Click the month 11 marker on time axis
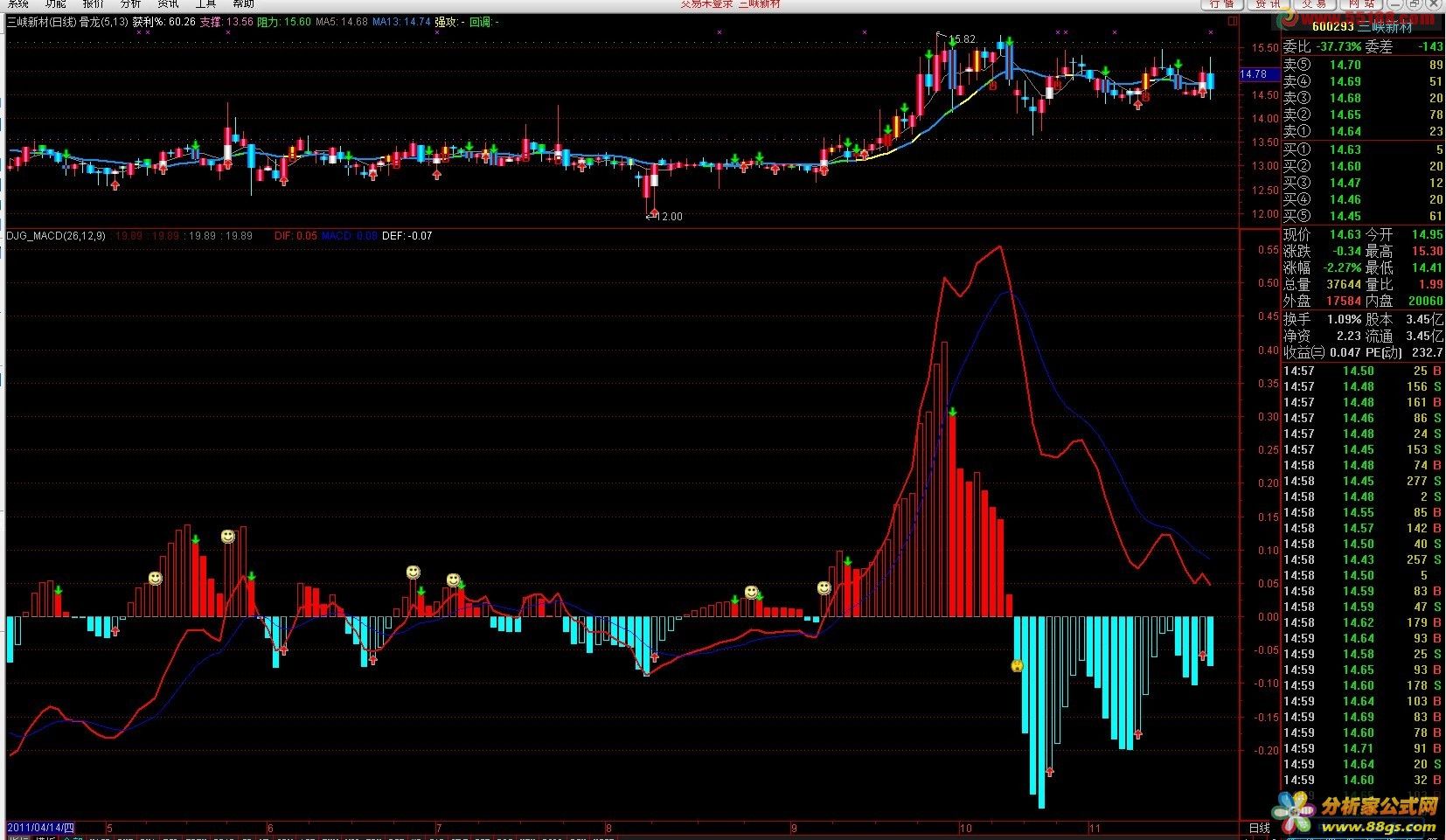1446x840 pixels. tap(1094, 827)
